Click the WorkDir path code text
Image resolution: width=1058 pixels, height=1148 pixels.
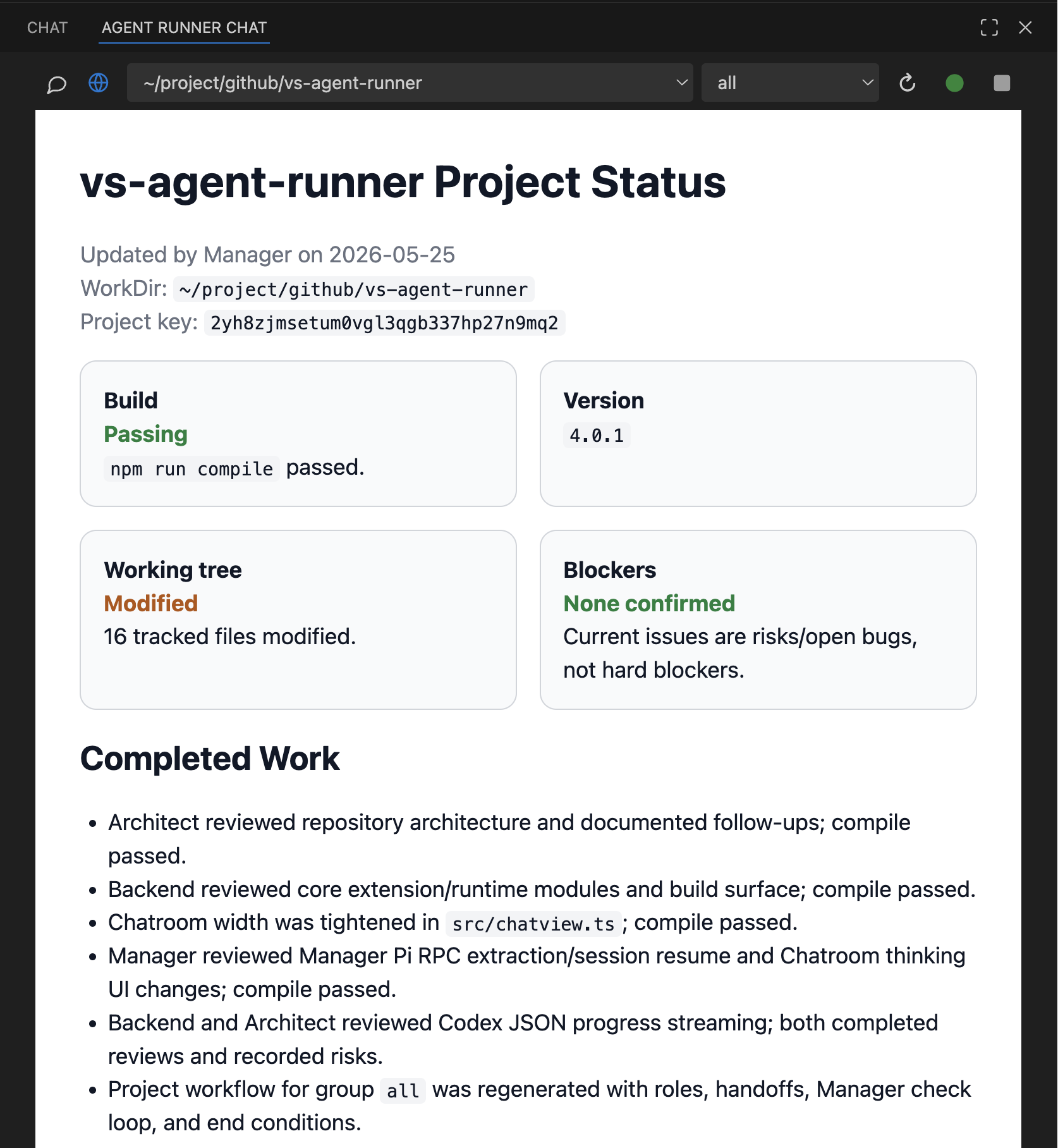click(353, 290)
